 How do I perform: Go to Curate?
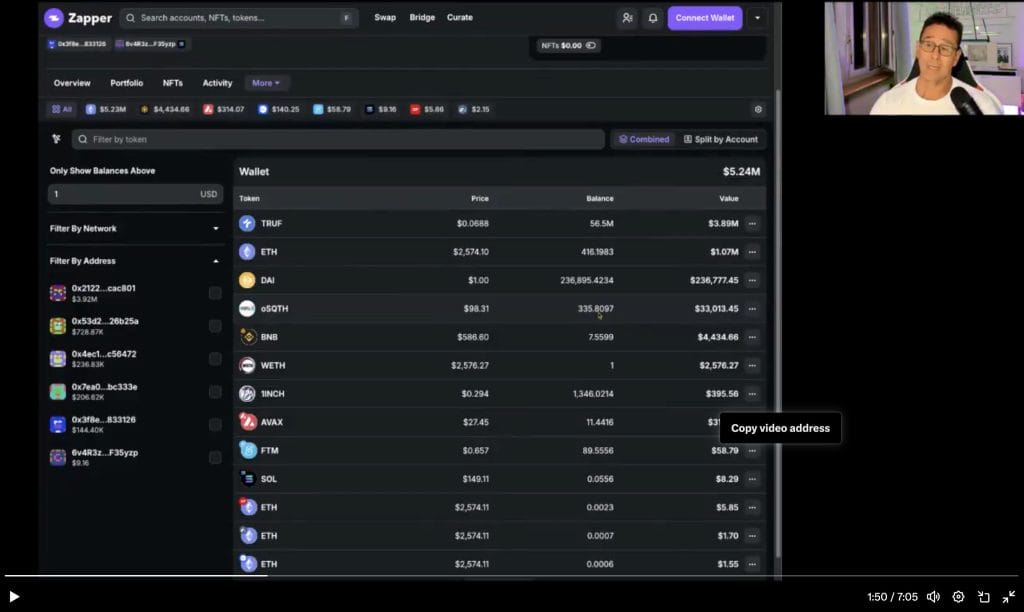click(x=460, y=18)
